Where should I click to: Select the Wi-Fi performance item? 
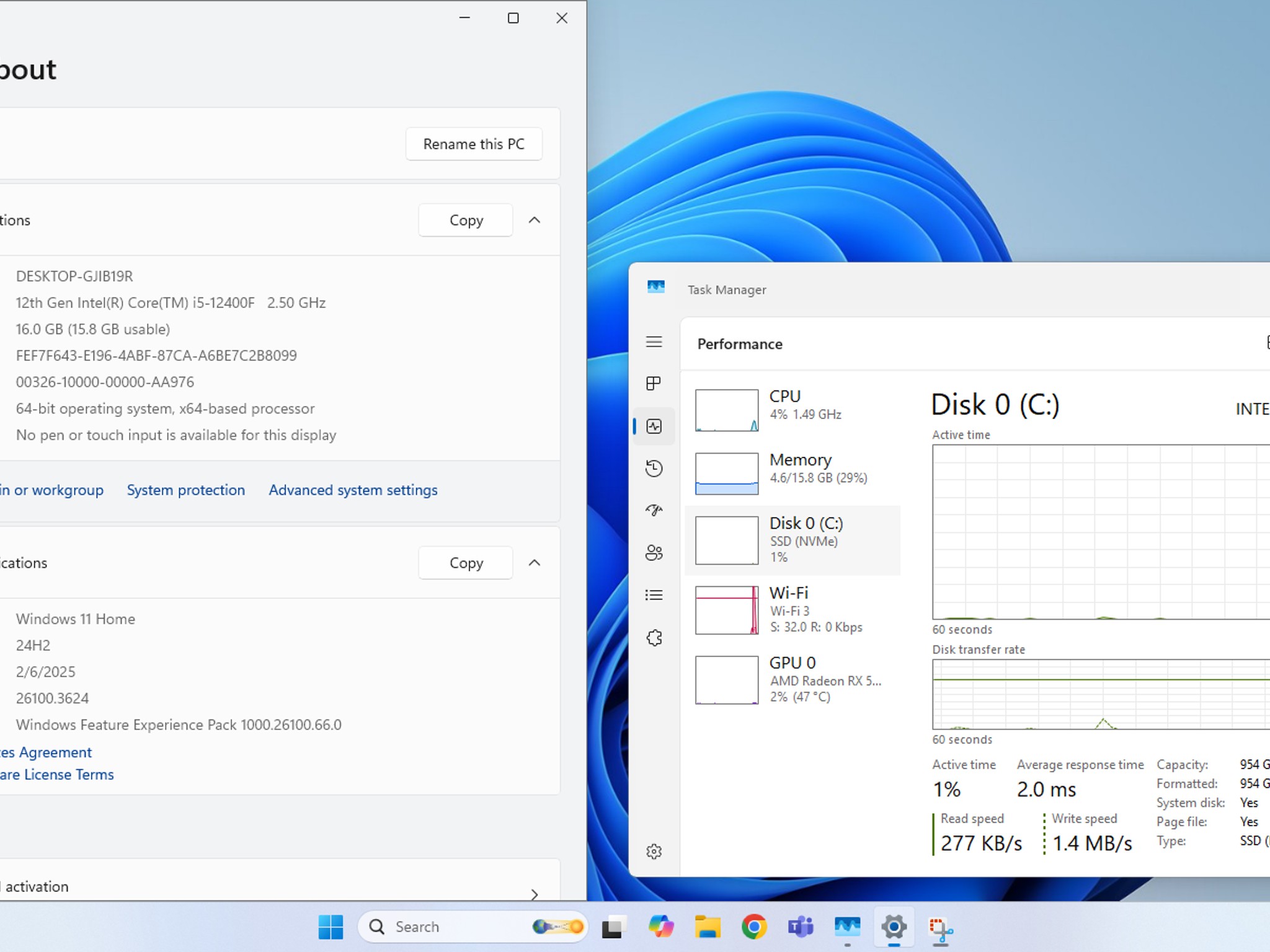click(793, 610)
